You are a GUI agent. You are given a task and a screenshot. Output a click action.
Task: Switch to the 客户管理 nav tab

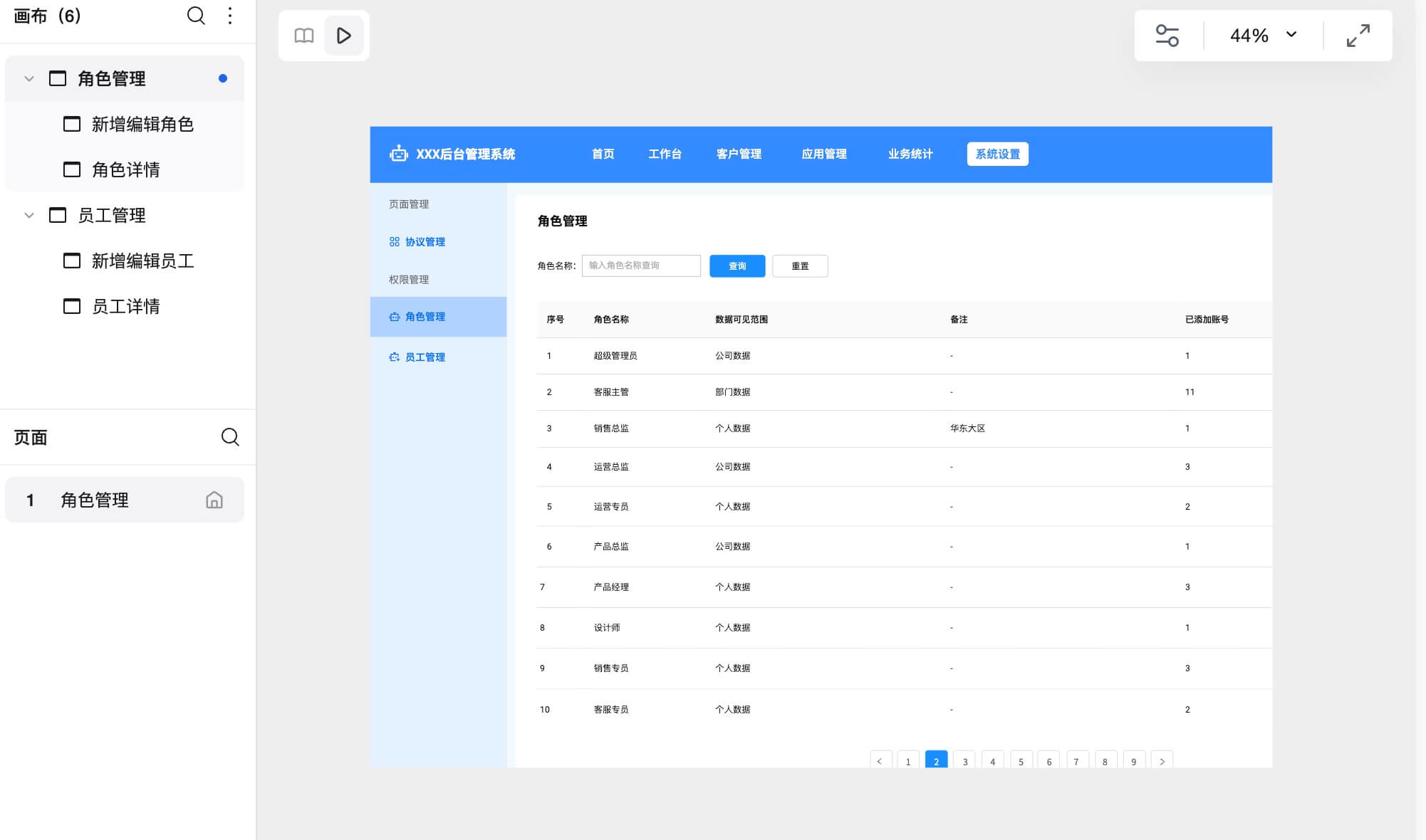click(x=738, y=154)
